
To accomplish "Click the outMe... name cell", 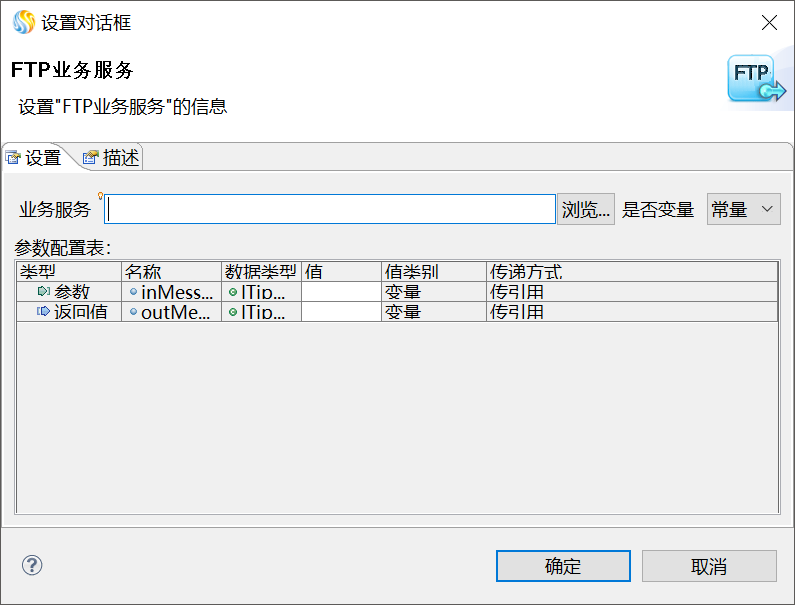I will pos(171,311).
